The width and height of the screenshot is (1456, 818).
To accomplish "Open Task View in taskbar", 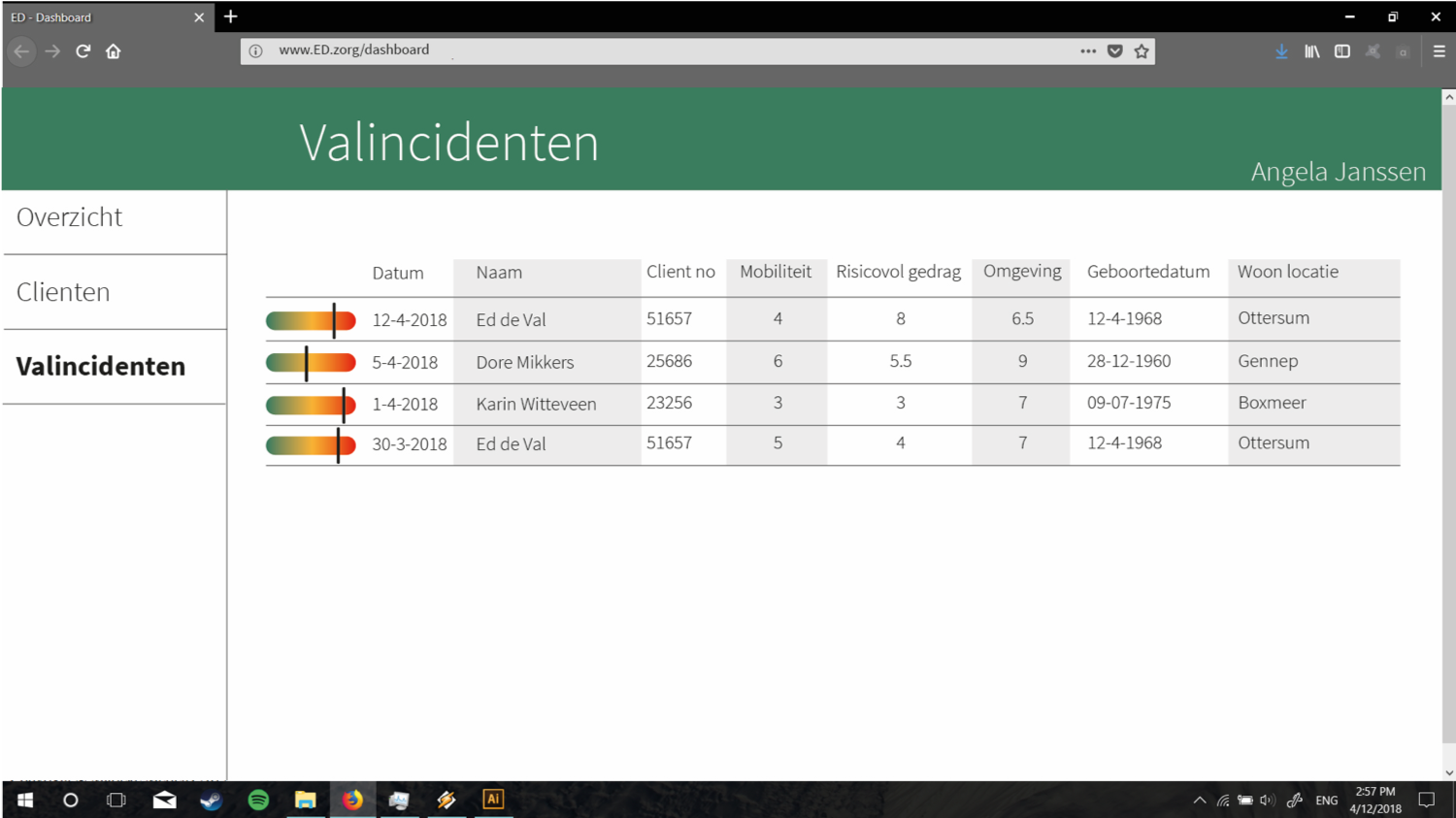I will coord(116,801).
